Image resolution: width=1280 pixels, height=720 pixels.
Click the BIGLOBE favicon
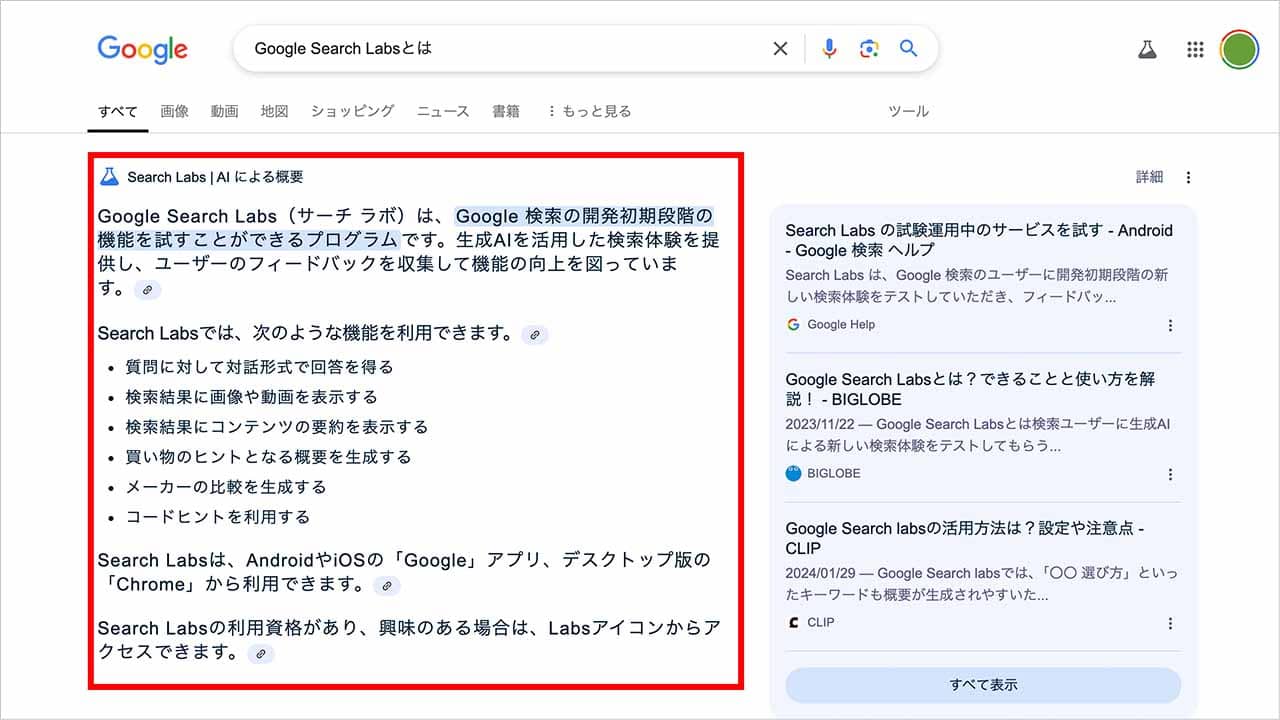[x=793, y=473]
